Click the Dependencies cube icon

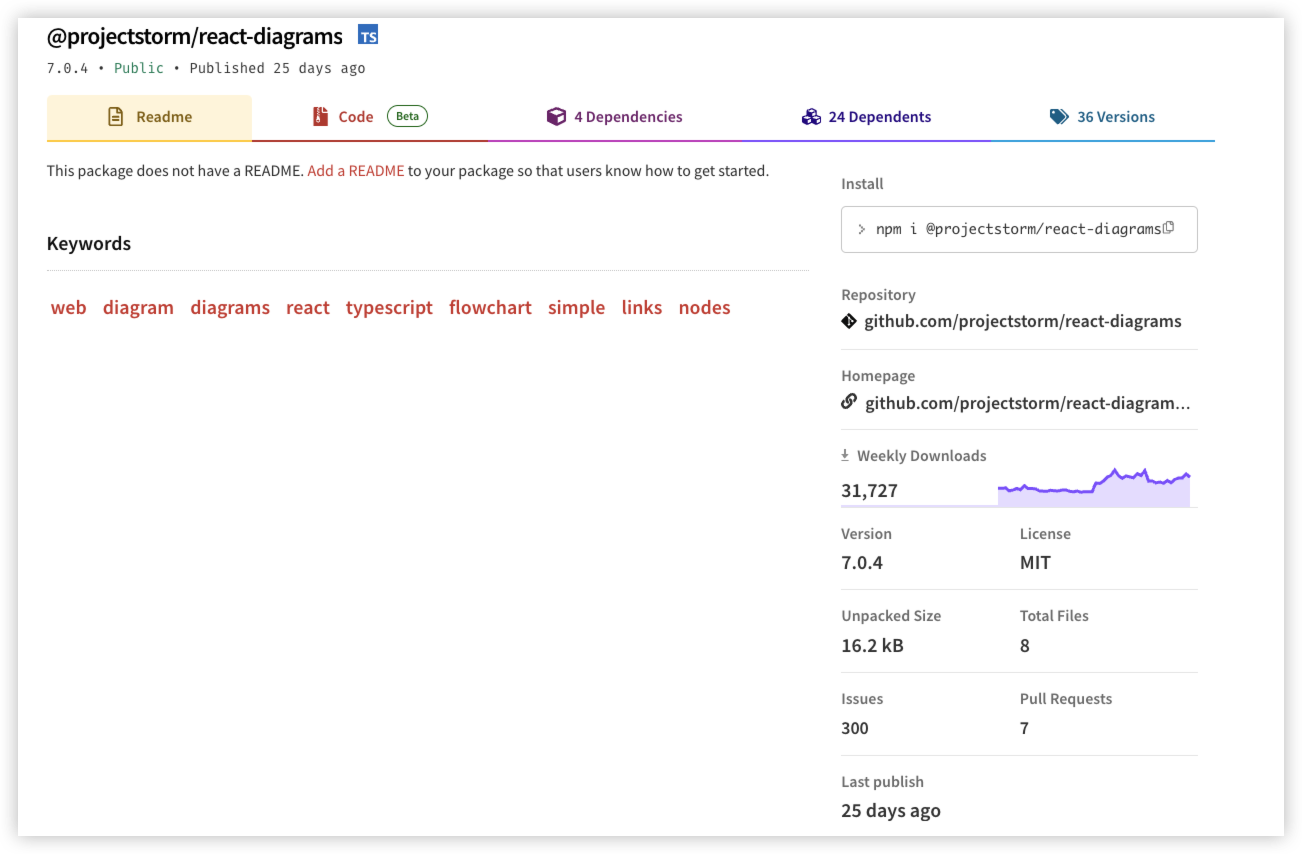(556, 117)
